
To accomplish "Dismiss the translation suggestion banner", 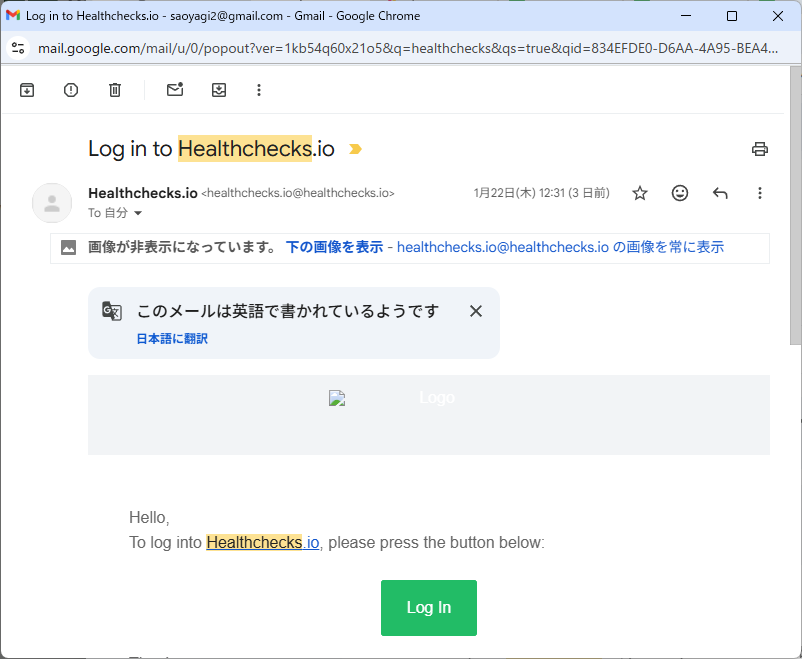I will click(x=476, y=311).
